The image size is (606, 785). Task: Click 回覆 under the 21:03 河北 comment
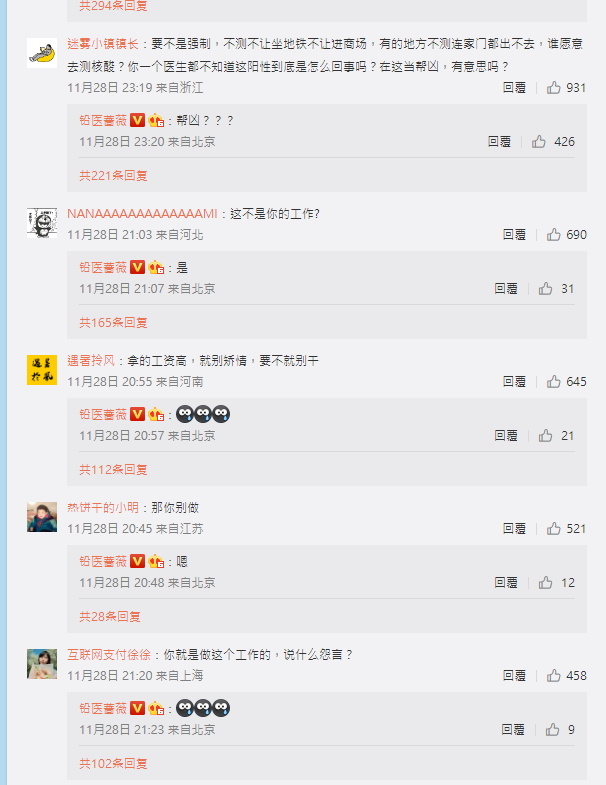pyautogui.click(x=514, y=235)
